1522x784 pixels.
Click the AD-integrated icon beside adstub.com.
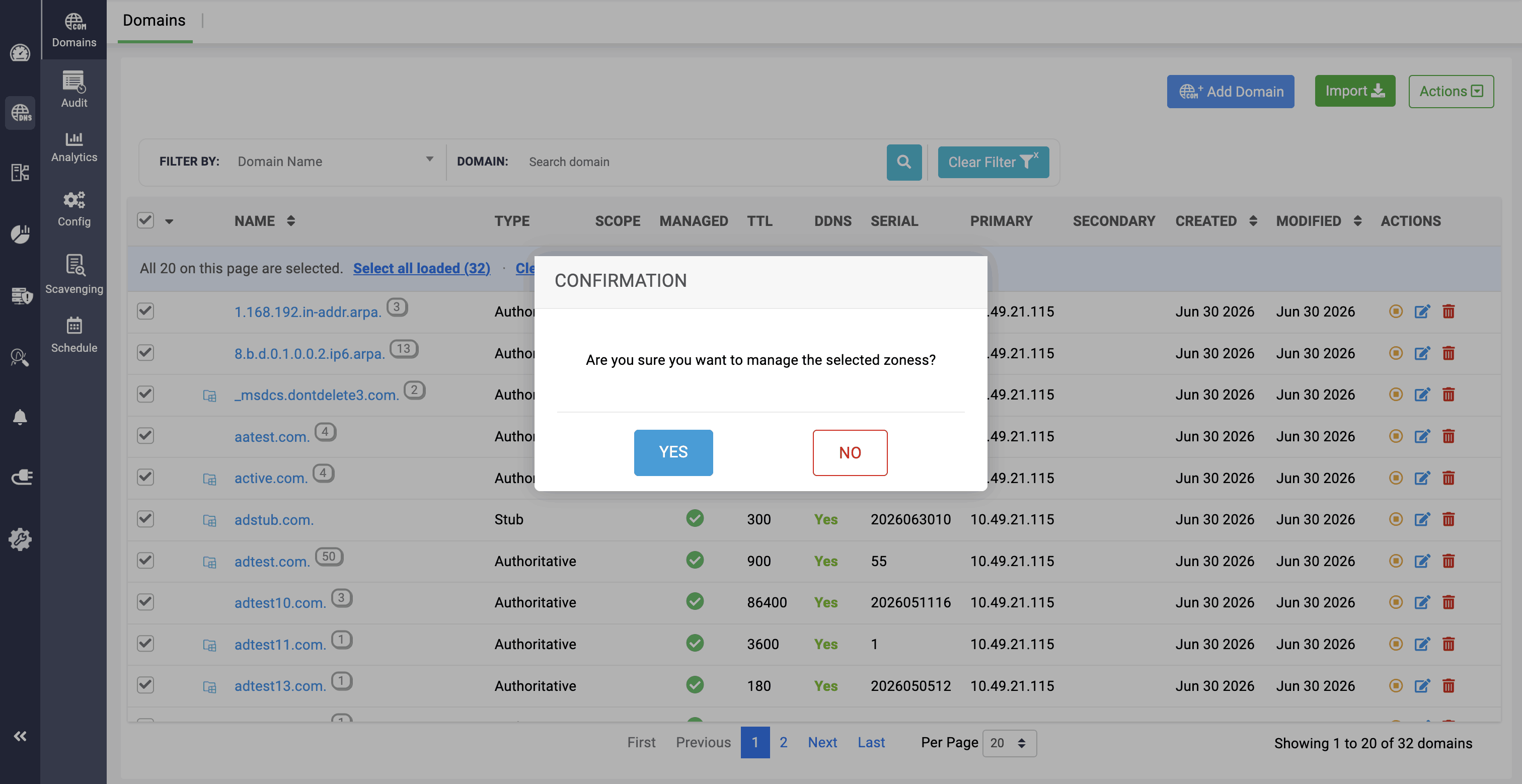click(210, 520)
